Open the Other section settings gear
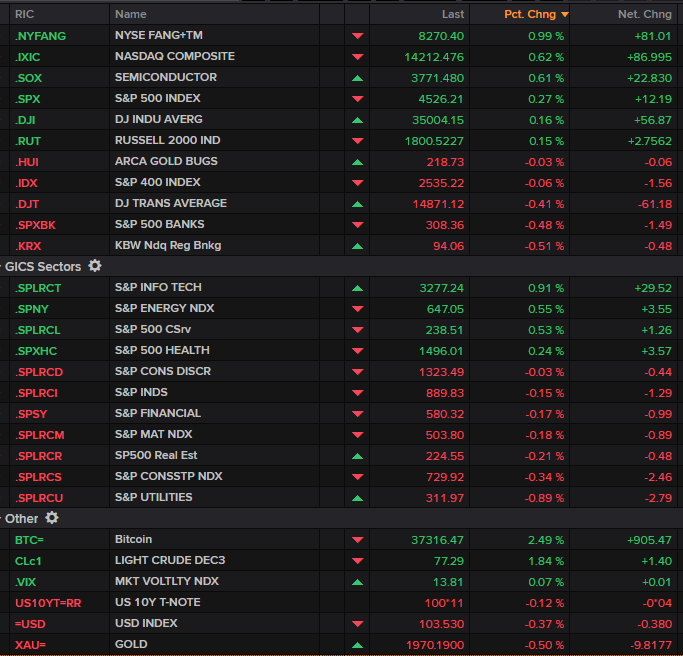Screen dimensions: 683x656 (x=52, y=518)
